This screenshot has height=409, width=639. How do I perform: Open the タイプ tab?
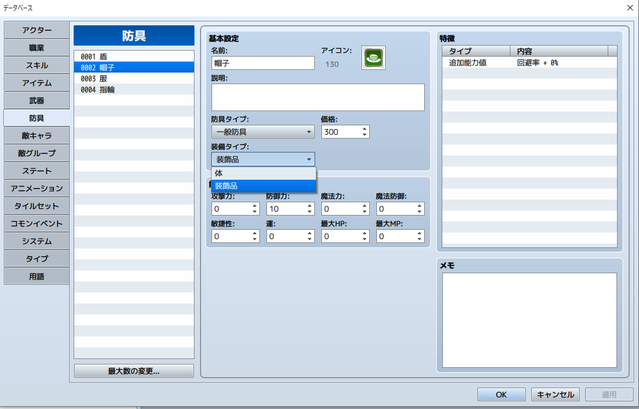(37, 258)
